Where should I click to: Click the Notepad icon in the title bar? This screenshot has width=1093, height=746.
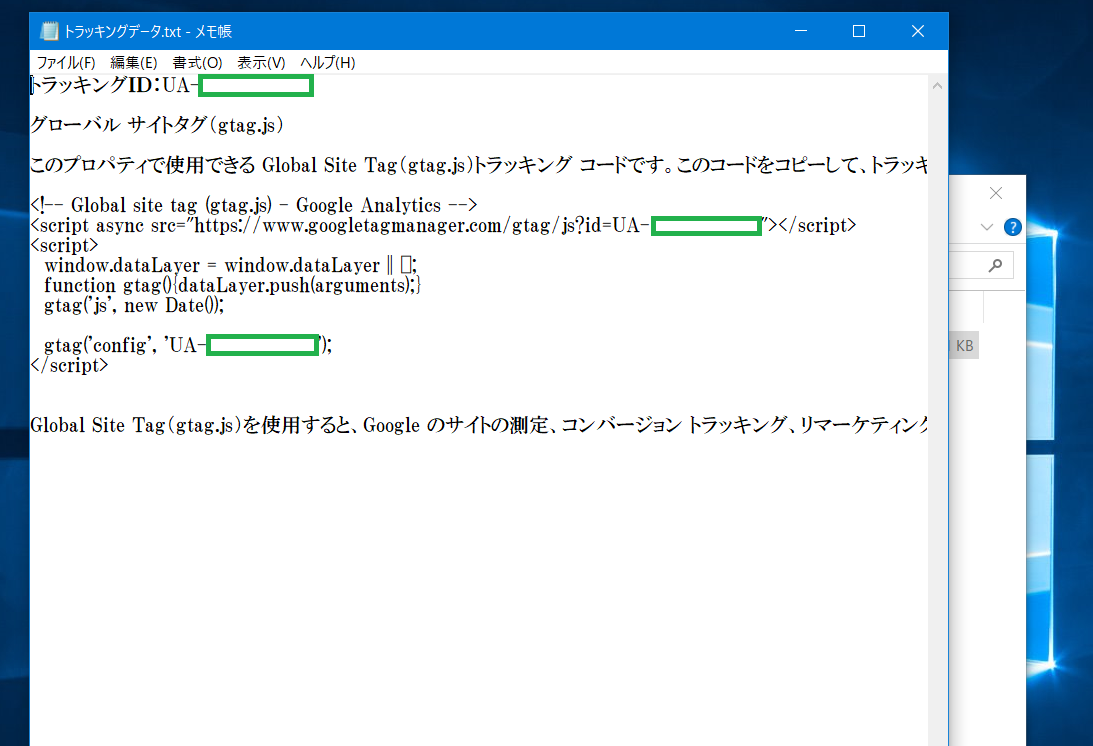pos(49,31)
